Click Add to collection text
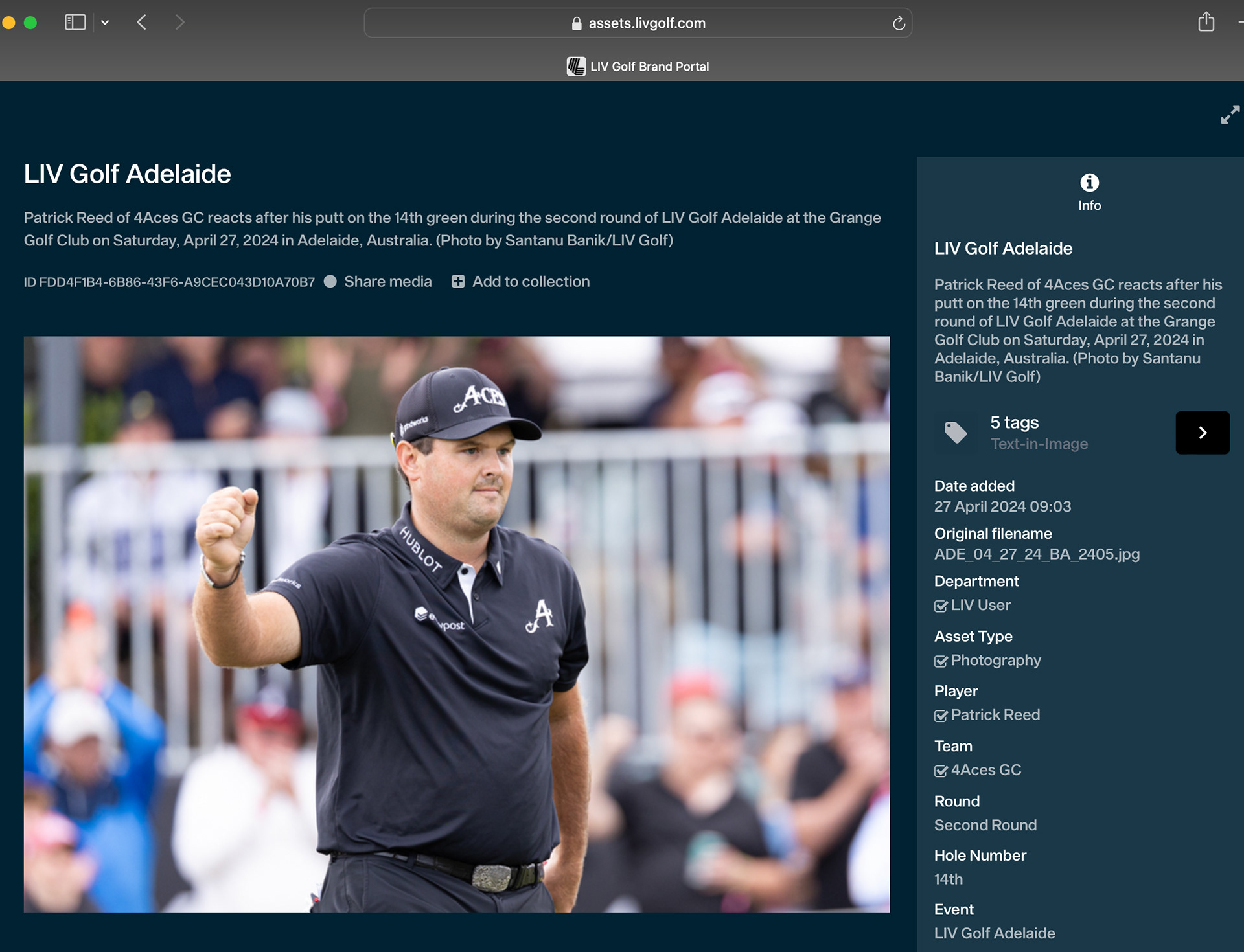The image size is (1244, 952). click(531, 282)
